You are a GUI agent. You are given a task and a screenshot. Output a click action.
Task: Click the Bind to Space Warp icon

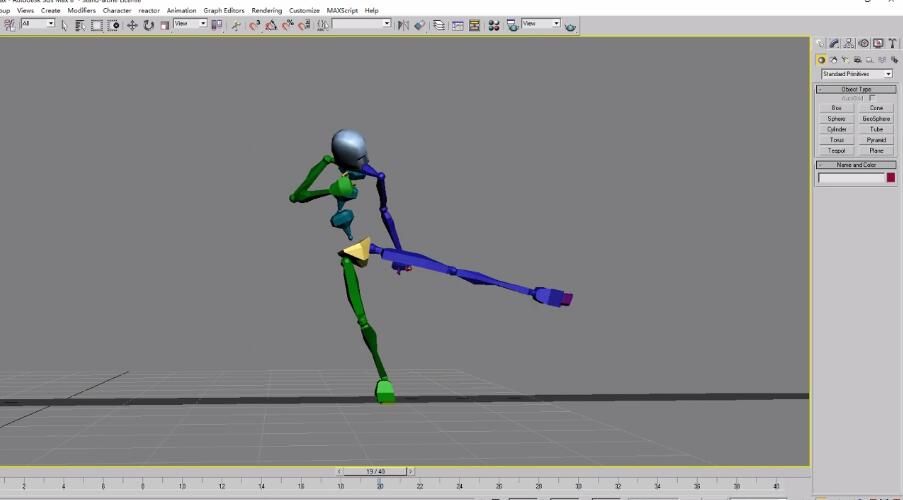coord(10,25)
